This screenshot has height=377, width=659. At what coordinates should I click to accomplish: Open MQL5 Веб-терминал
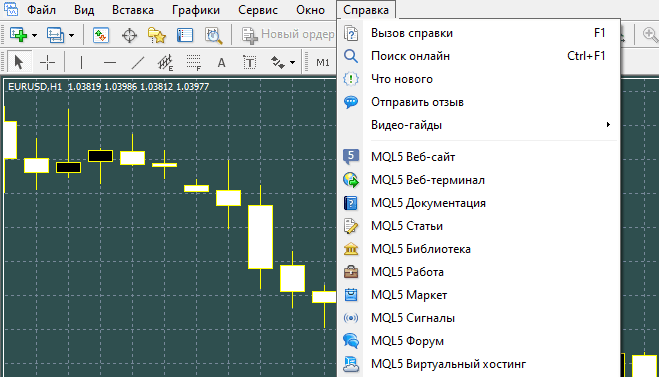pyautogui.click(x=479, y=180)
